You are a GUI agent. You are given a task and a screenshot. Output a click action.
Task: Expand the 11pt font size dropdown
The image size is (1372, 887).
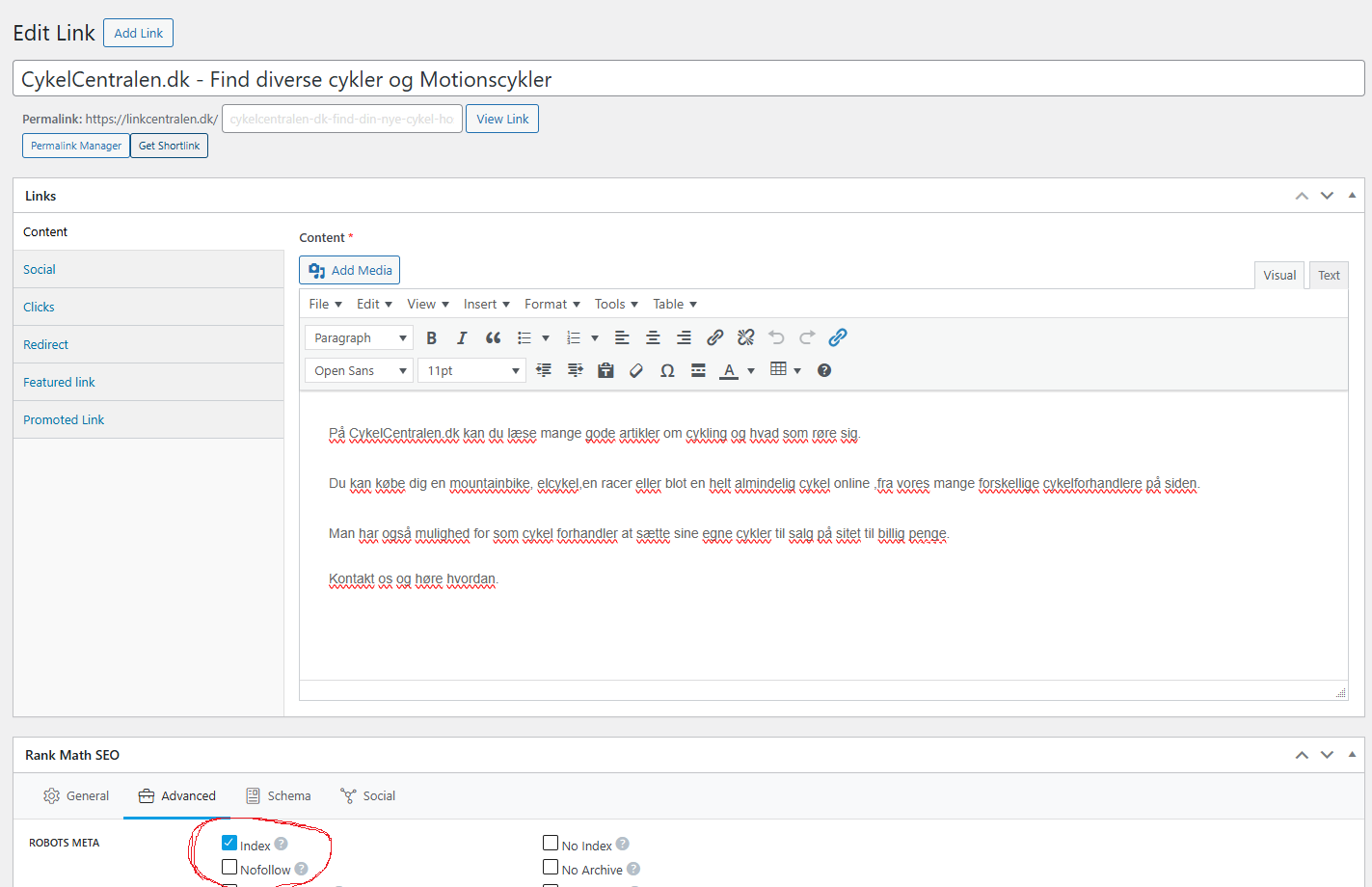click(x=471, y=371)
